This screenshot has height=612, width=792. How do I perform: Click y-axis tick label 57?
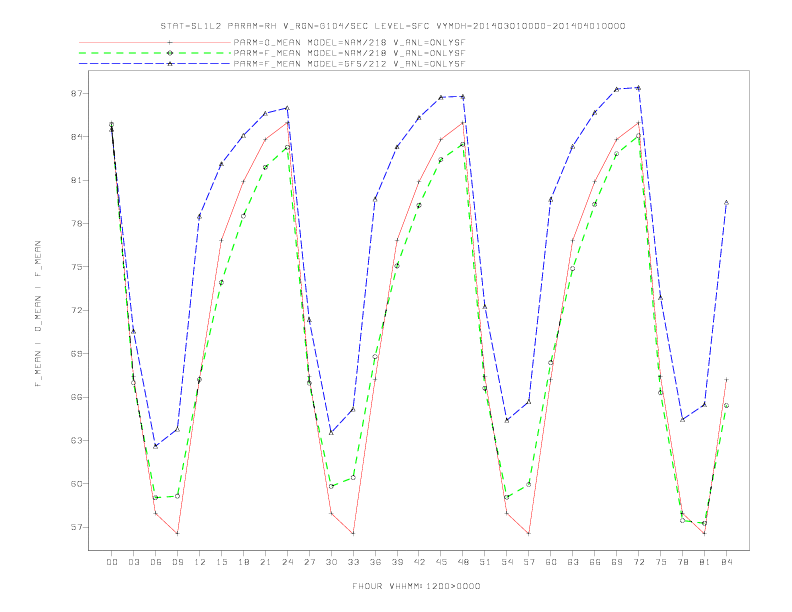point(76,527)
